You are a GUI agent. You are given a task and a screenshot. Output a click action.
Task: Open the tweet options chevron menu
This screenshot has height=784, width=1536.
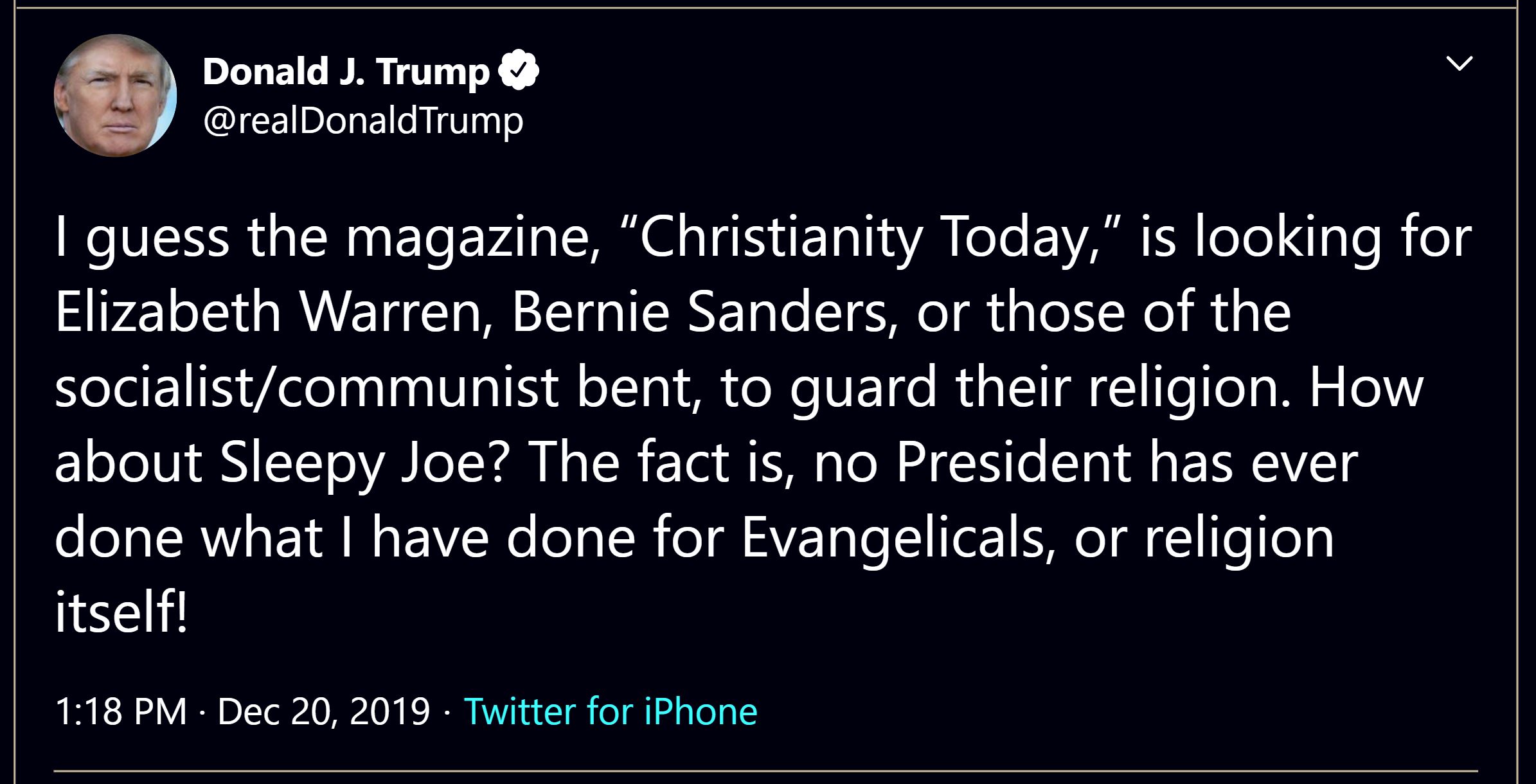coord(1458,63)
